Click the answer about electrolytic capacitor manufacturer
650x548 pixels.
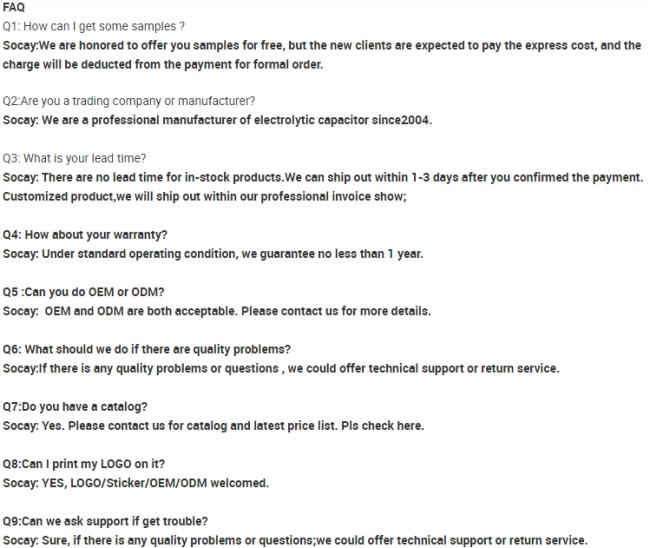tap(216, 121)
